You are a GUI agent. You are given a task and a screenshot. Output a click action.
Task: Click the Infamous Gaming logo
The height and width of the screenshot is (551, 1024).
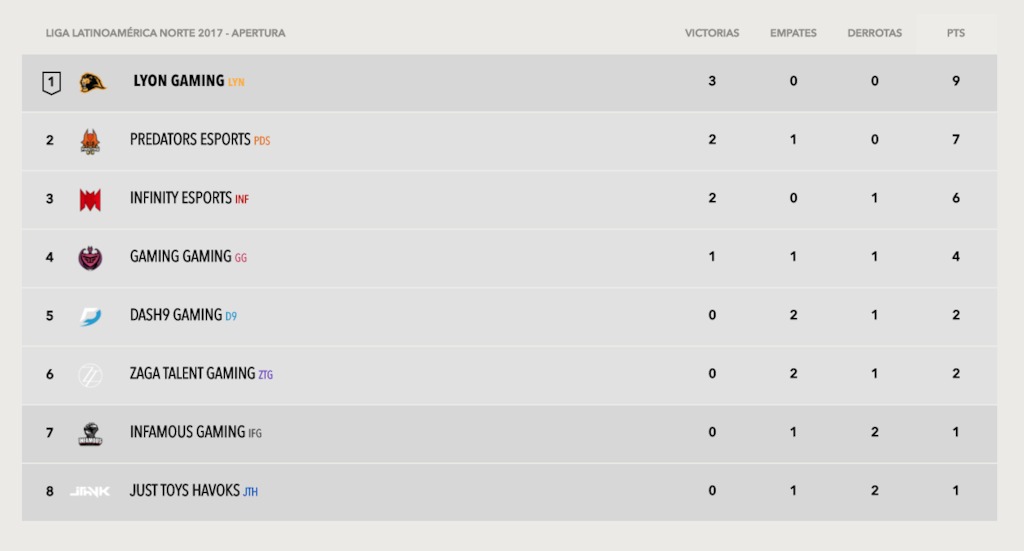[x=90, y=434]
